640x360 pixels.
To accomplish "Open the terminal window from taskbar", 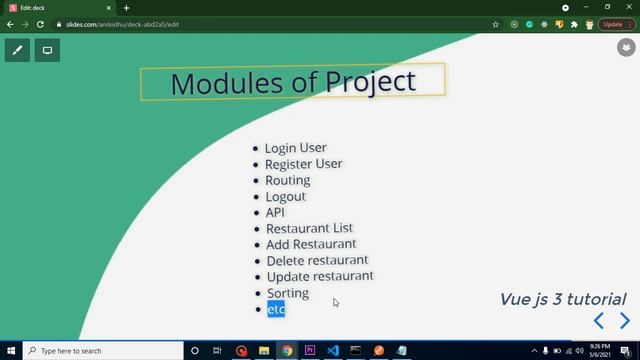I will point(356,351).
